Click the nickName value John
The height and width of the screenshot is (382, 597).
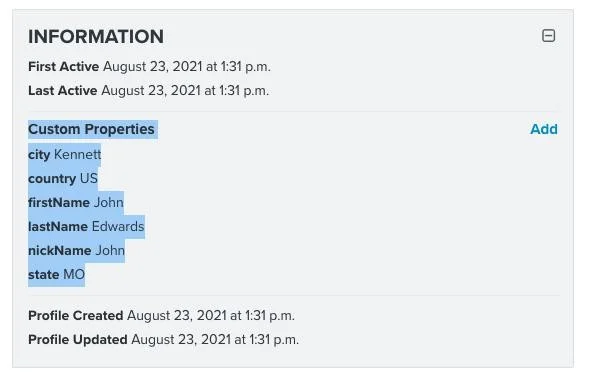(110, 251)
